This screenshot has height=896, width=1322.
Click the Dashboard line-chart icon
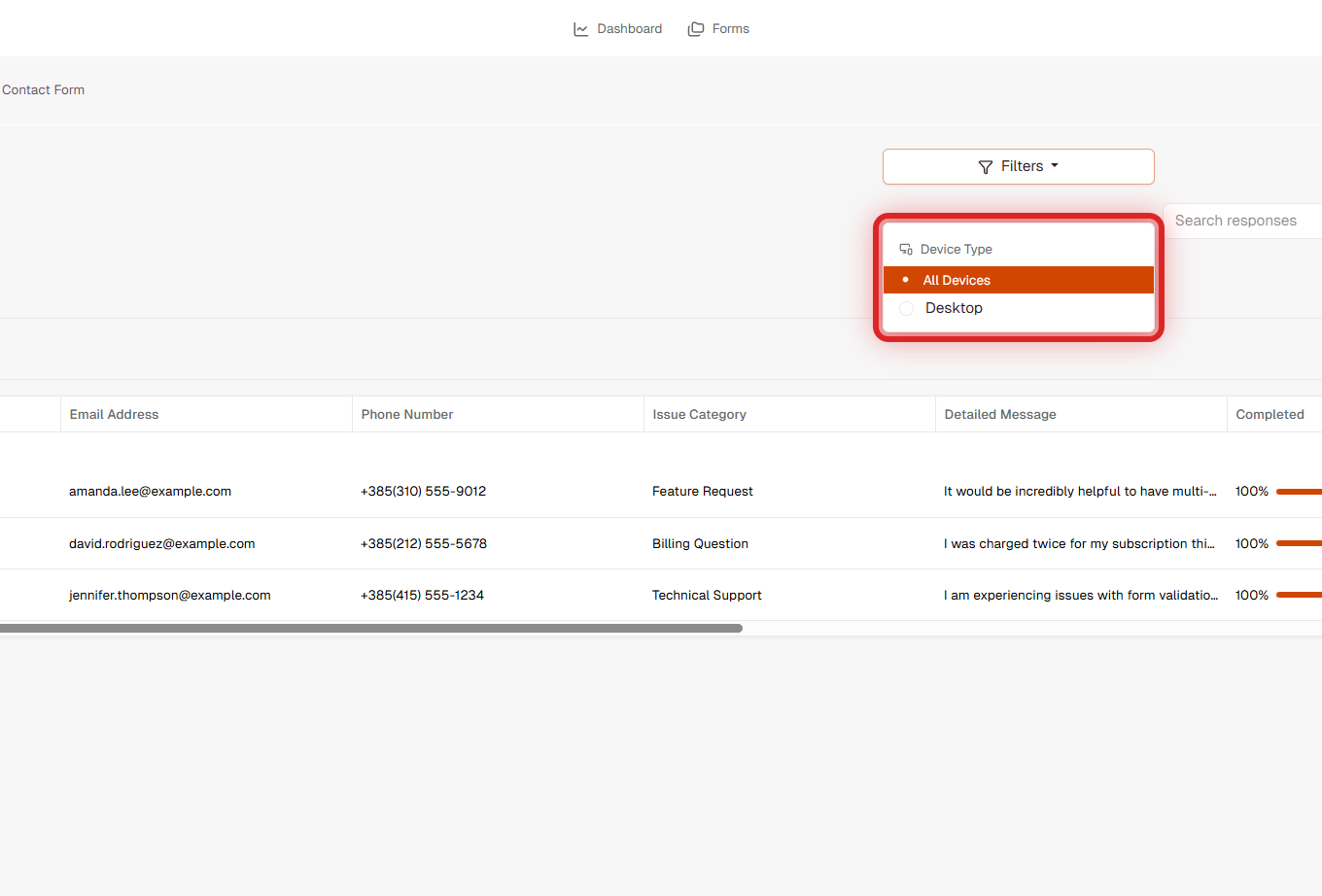pyautogui.click(x=580, y=28)
